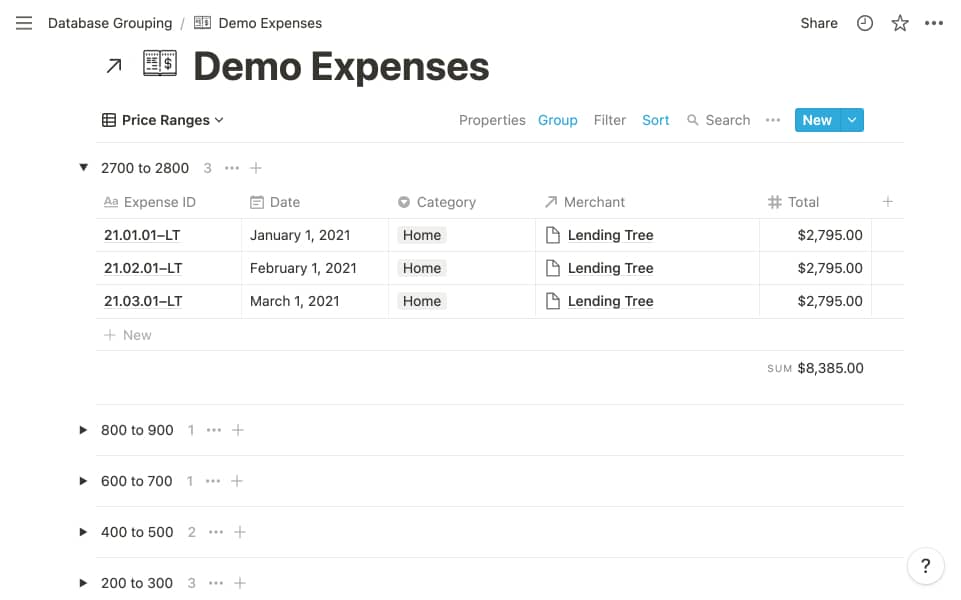This screenshot has height=600, width=961.
Task: Expand the 400 to 500 group
Action: pos(84,532)
